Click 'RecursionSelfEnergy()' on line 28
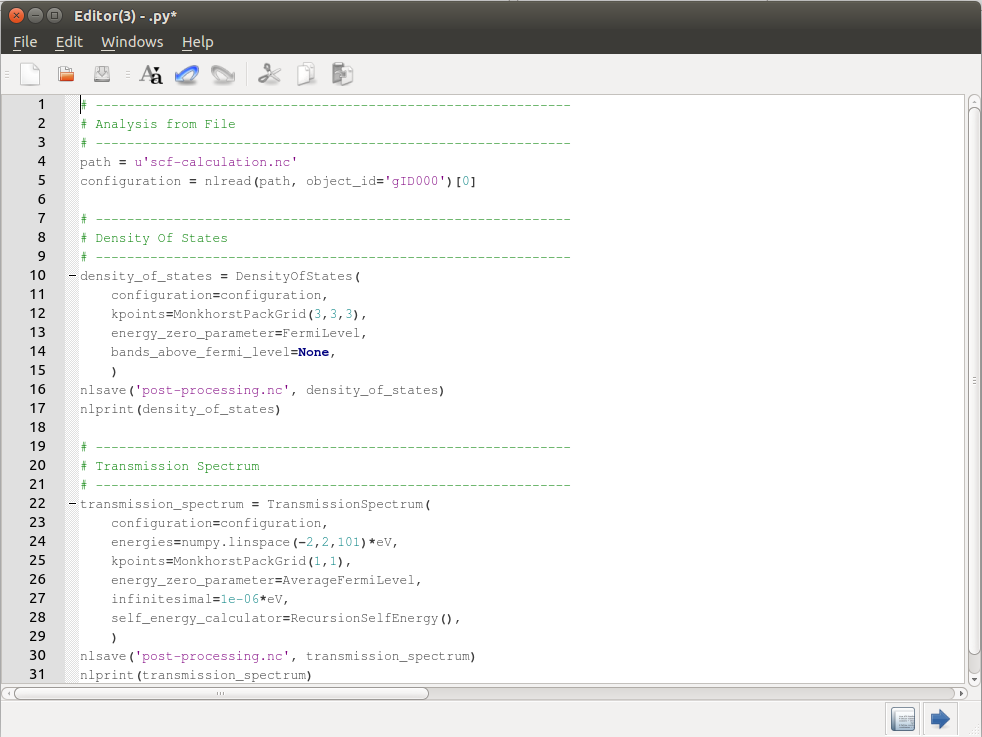Screen dimensions: 982x737 click(x=372, y=618)
